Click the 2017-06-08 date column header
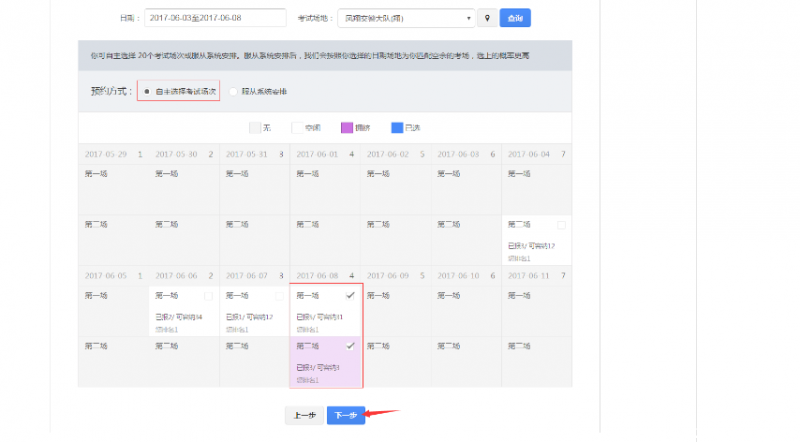The height and width of the screenshot is (442, 800). 325,275
